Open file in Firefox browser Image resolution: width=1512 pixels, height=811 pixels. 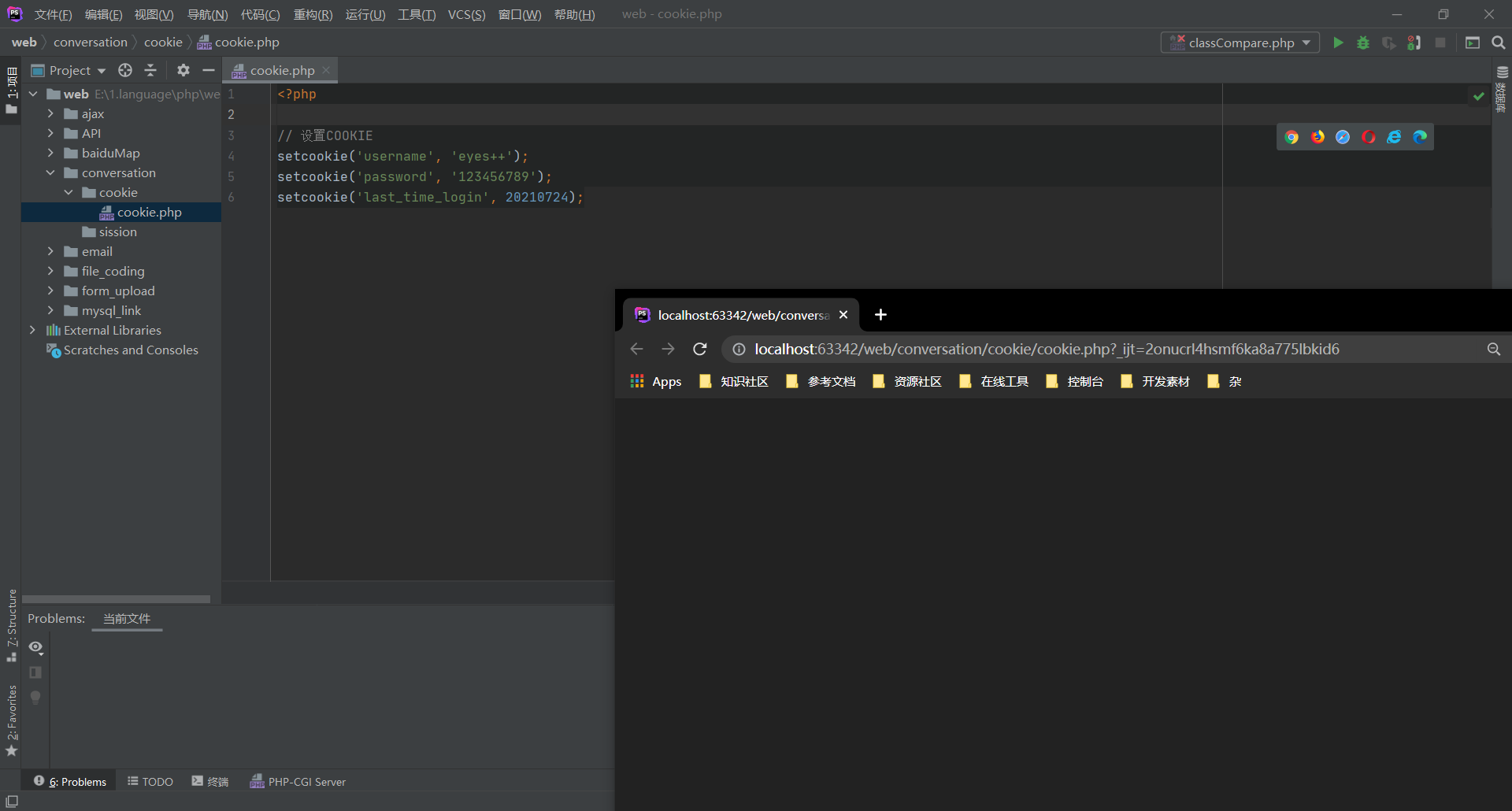pos(1317,136)
